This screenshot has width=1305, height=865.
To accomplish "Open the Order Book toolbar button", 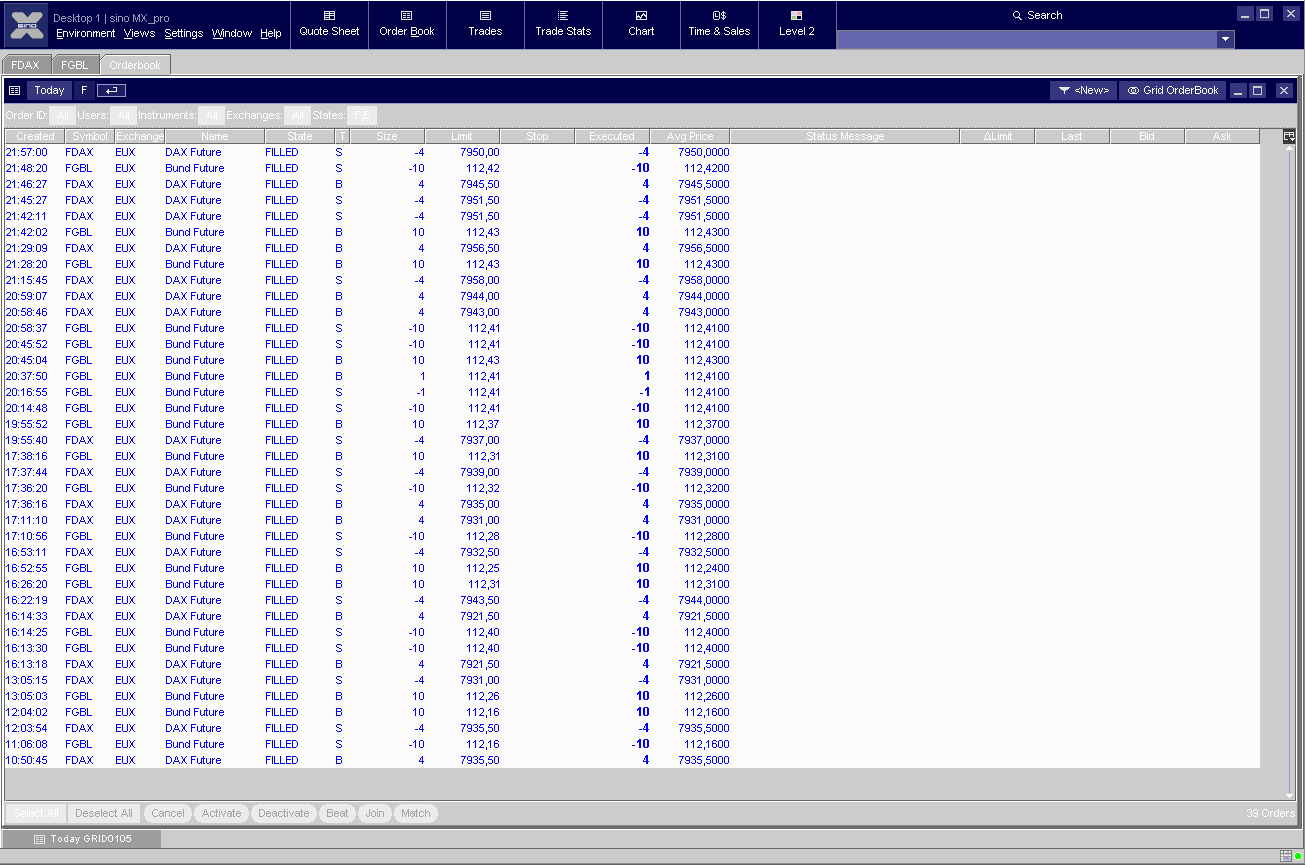I will (407, 23).
